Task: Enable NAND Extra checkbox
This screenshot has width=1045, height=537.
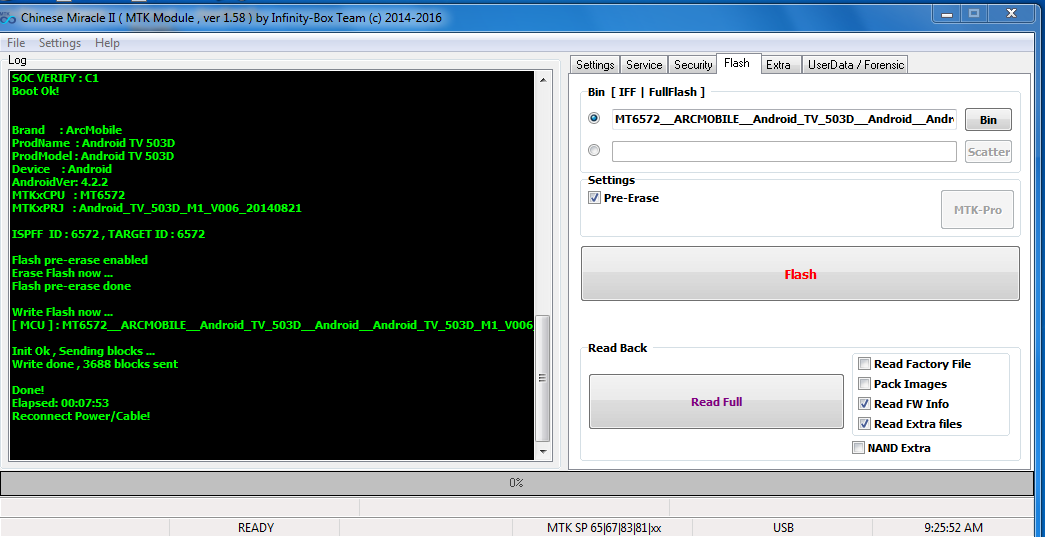Action: click(858, 448)
